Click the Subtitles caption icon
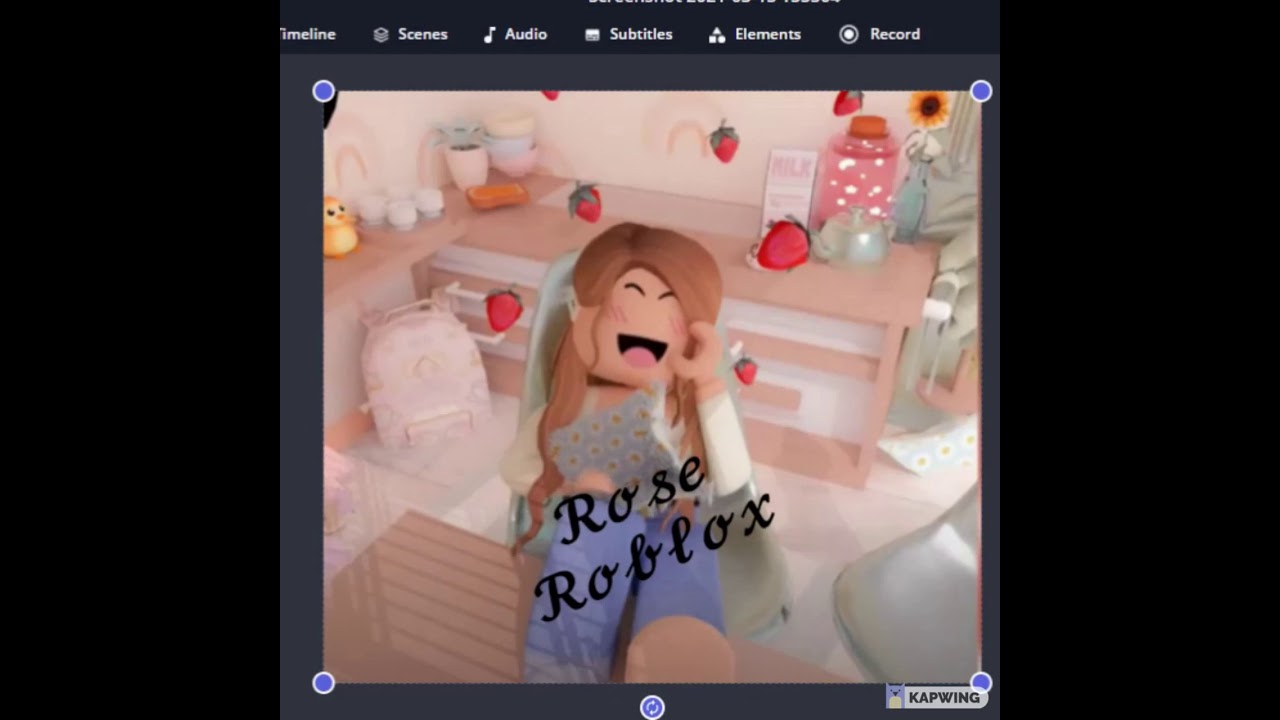Screen dimensions: 1280x720 click(592, 35)
